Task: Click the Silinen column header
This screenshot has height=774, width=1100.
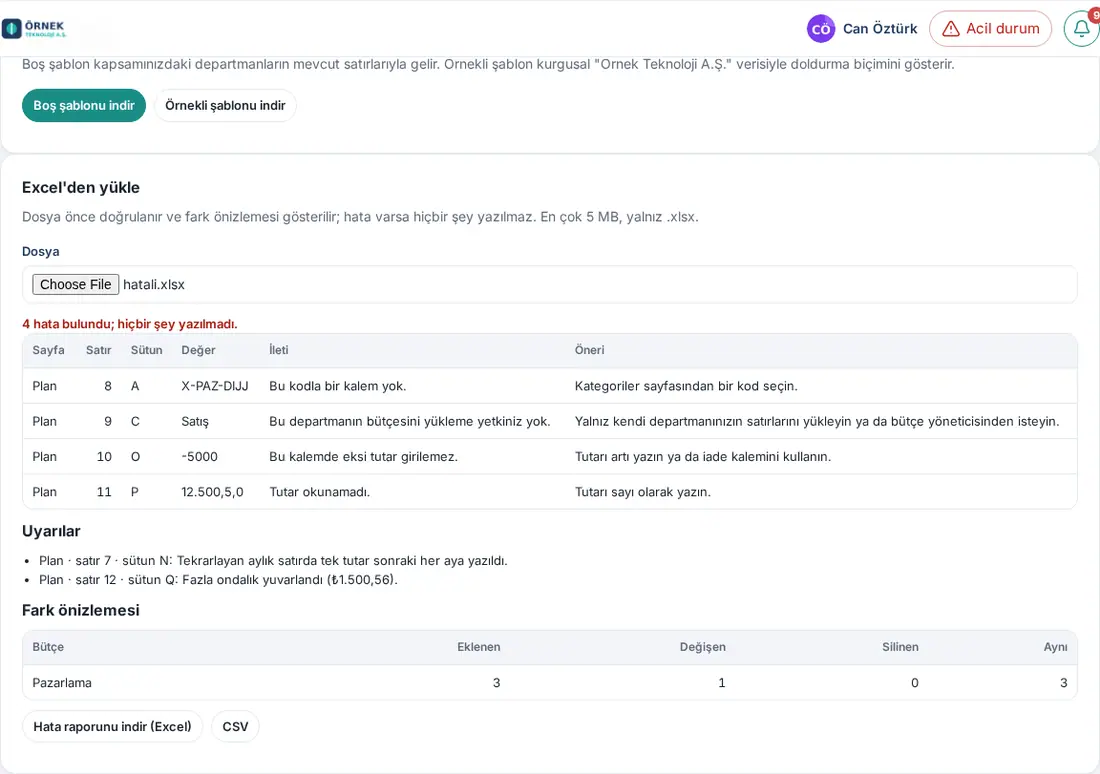Action: (x=900, y=647)
